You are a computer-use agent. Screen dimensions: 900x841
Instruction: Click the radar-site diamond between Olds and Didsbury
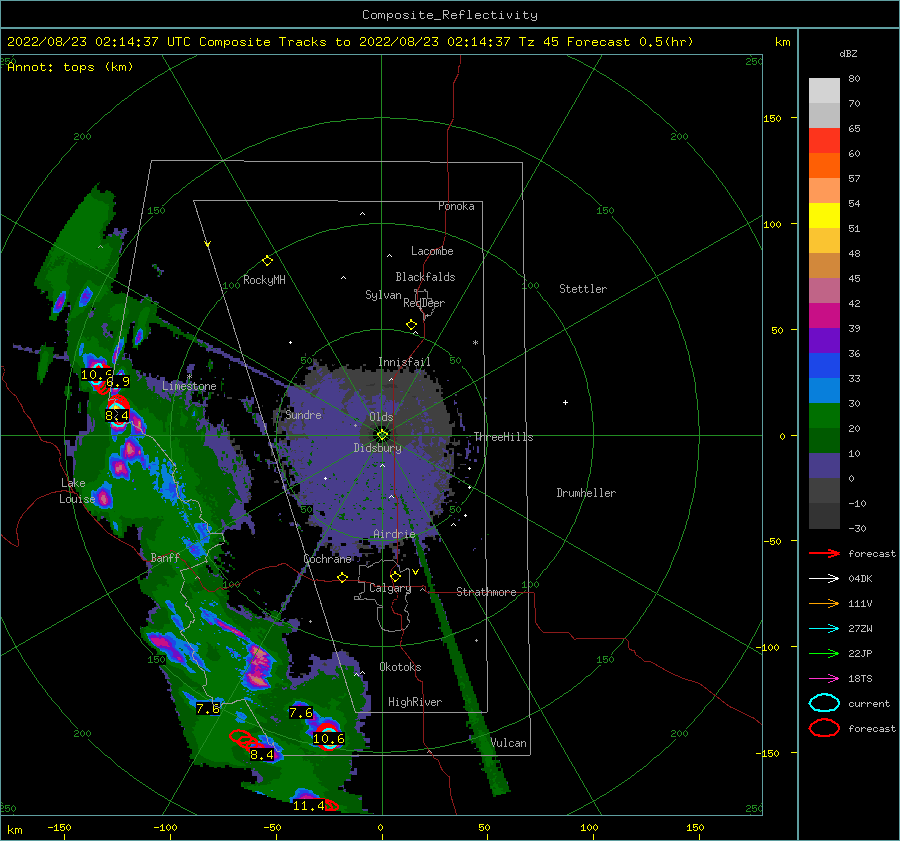tap(382, 435)
